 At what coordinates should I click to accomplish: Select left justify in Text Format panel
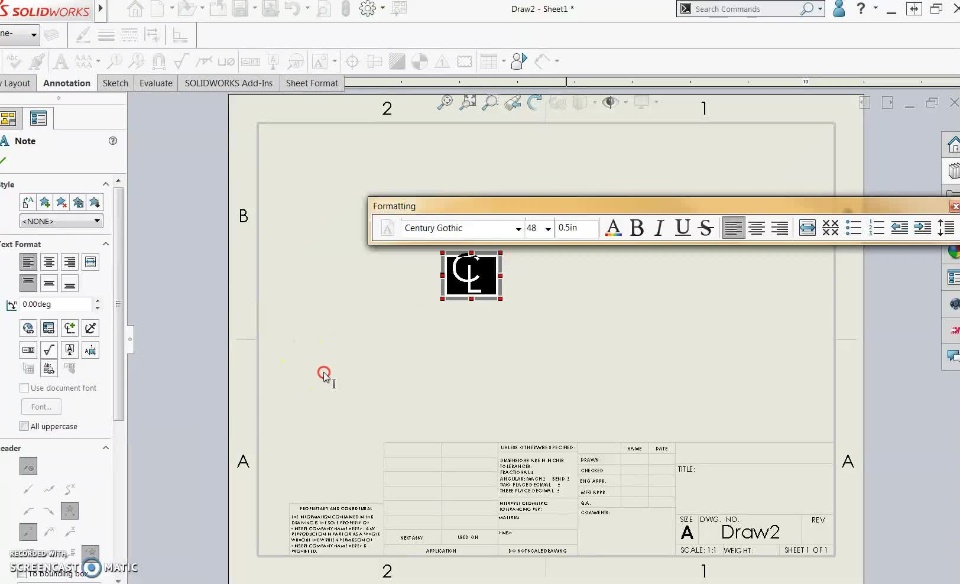[x=28, y=262]
